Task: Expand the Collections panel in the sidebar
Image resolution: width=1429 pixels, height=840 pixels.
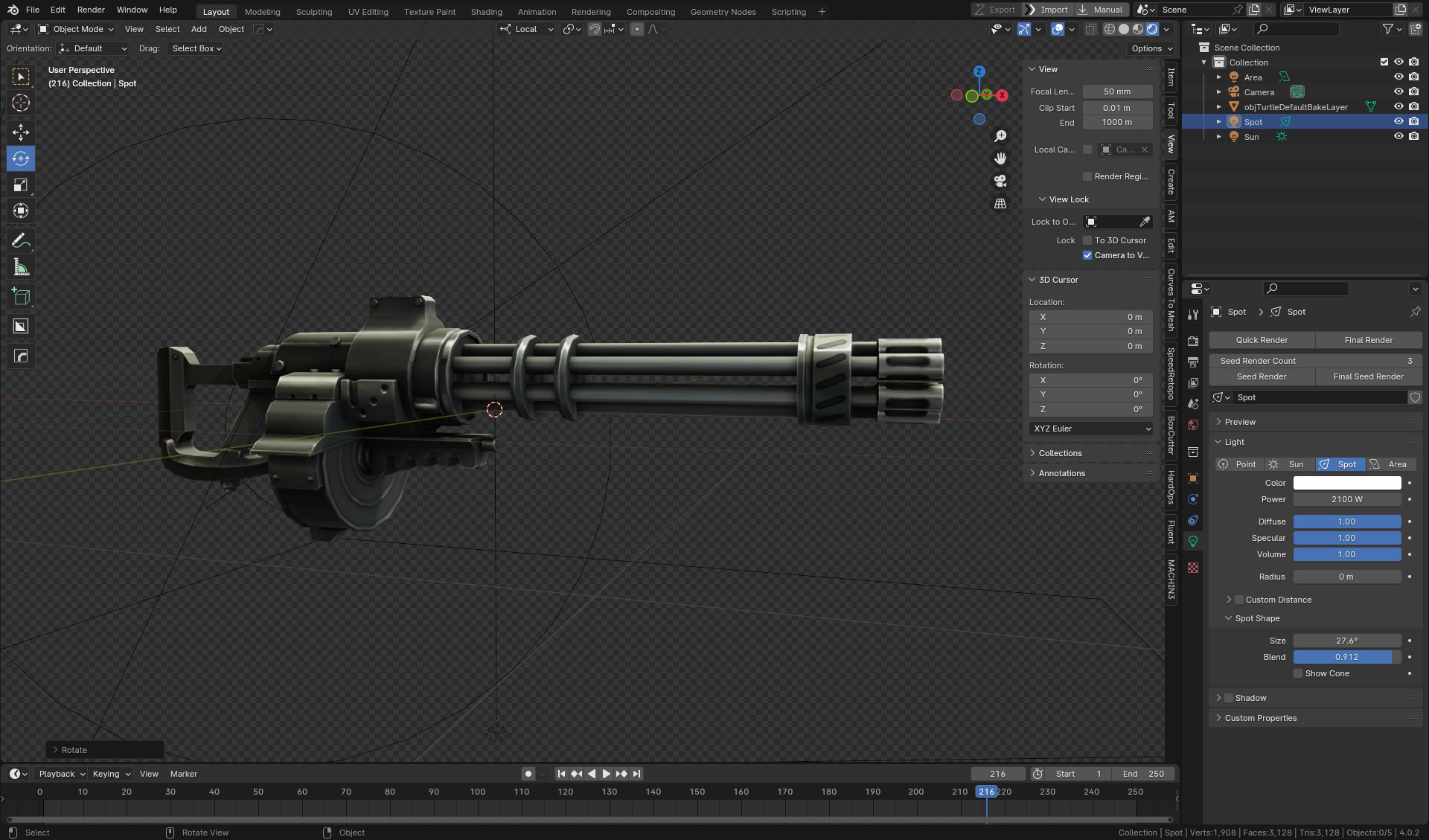Action: [x=1060, y=453]
